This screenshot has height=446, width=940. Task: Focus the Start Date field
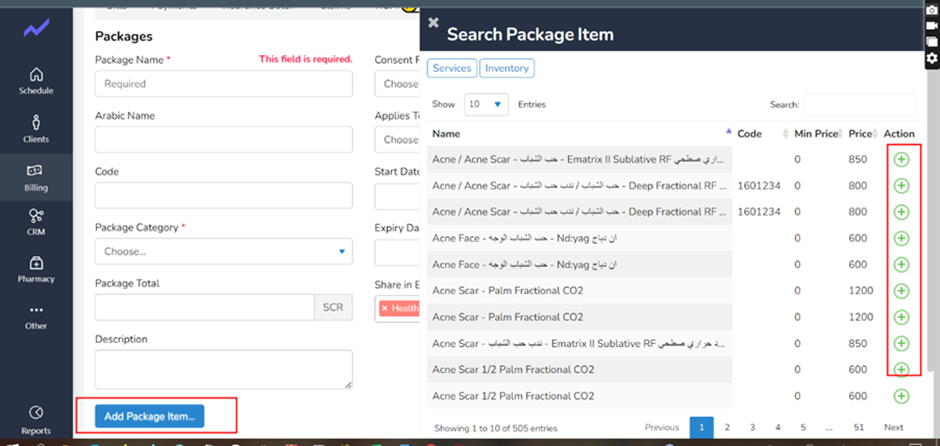(x=397, y=196)
